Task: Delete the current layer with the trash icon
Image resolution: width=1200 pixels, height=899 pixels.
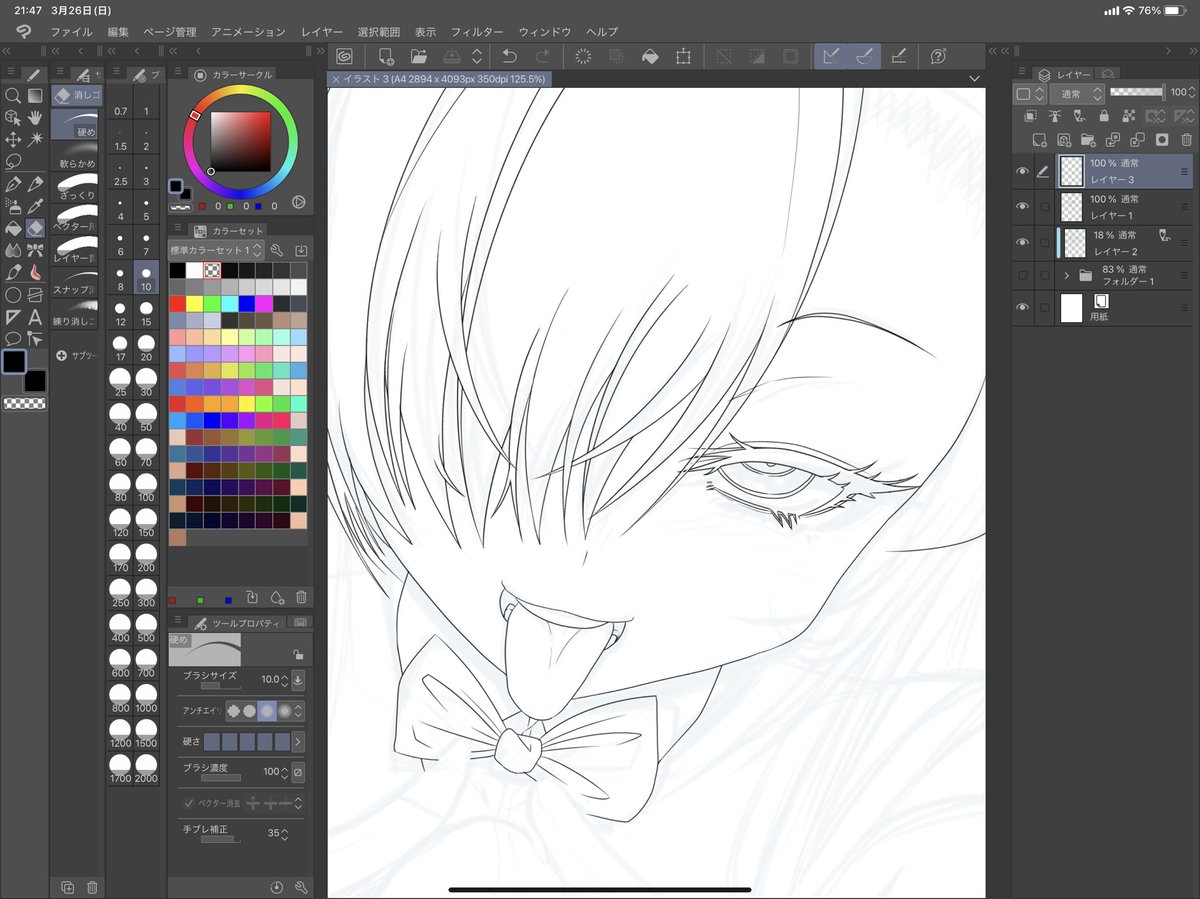Action: 1186,141
